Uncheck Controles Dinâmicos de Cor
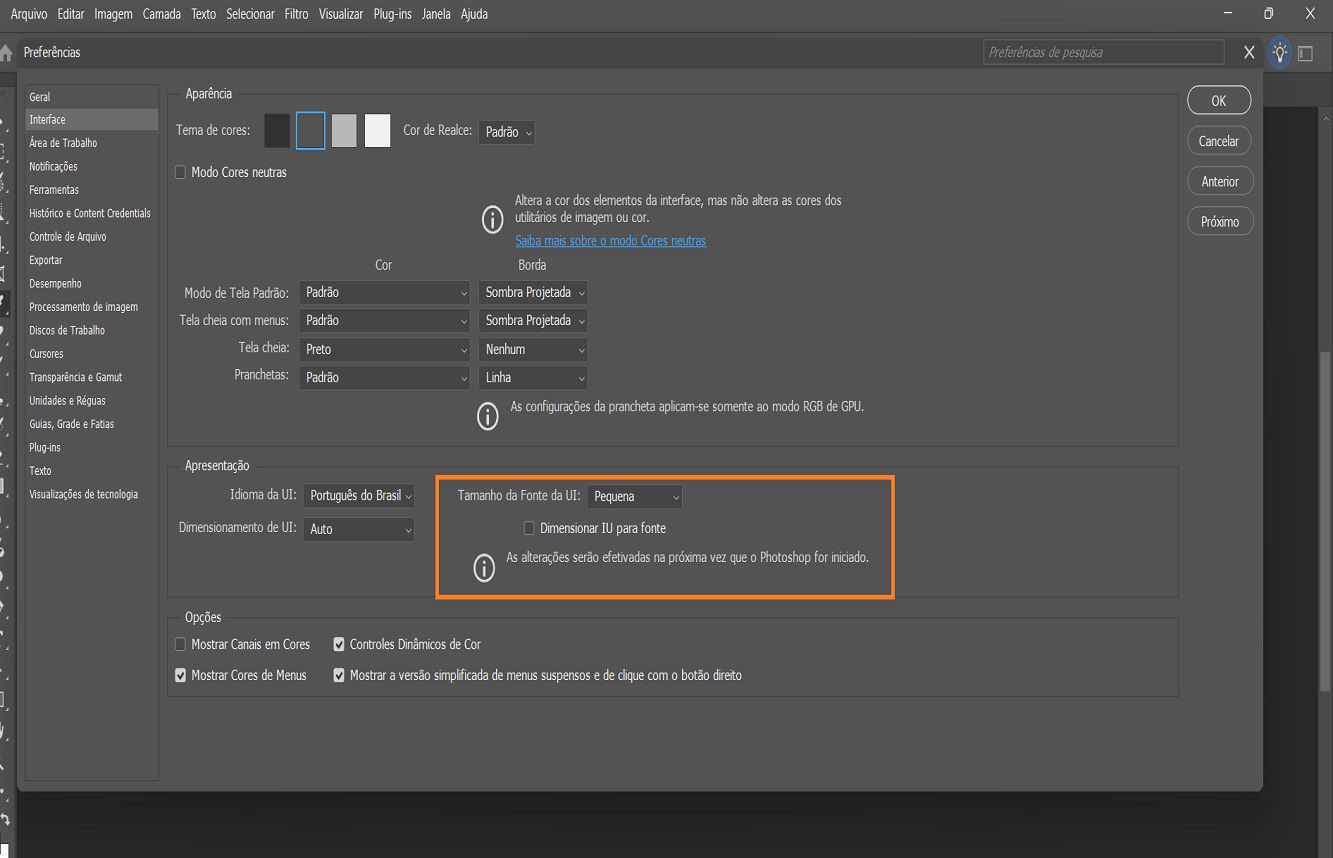 [338, 643]
